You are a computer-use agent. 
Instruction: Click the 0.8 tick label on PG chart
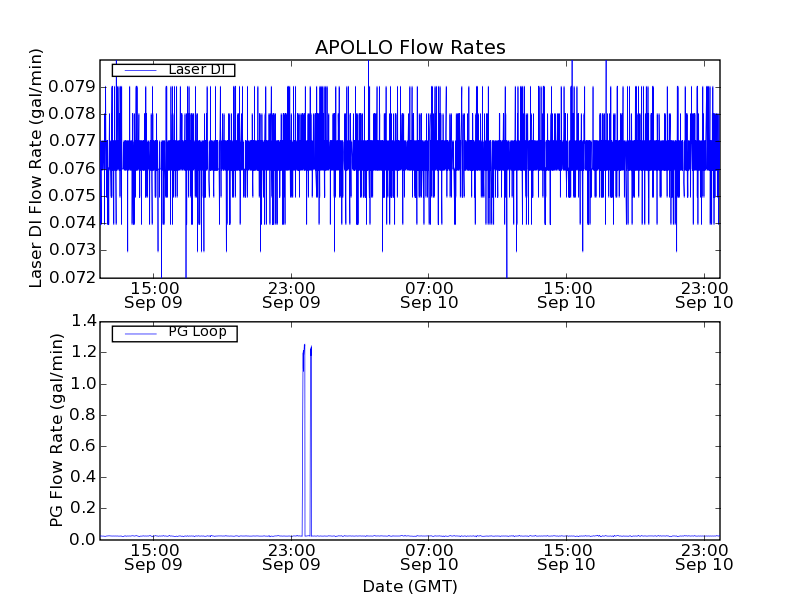pyautogui.click(x=83, y=415)
